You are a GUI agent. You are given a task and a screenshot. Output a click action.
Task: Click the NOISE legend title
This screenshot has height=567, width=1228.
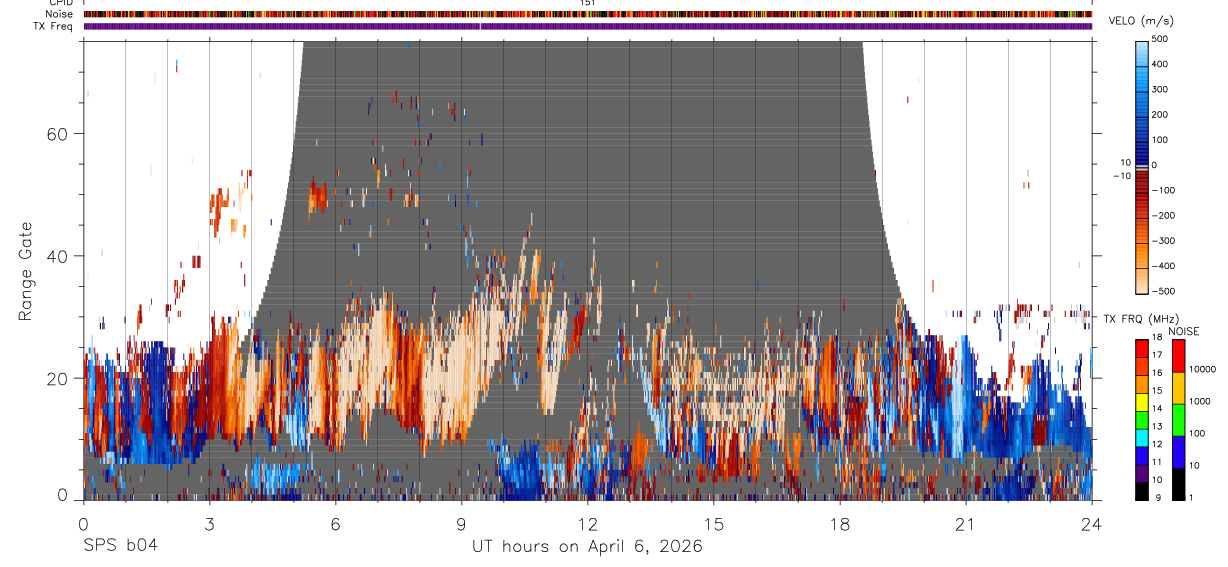[x=1183, y=331]
